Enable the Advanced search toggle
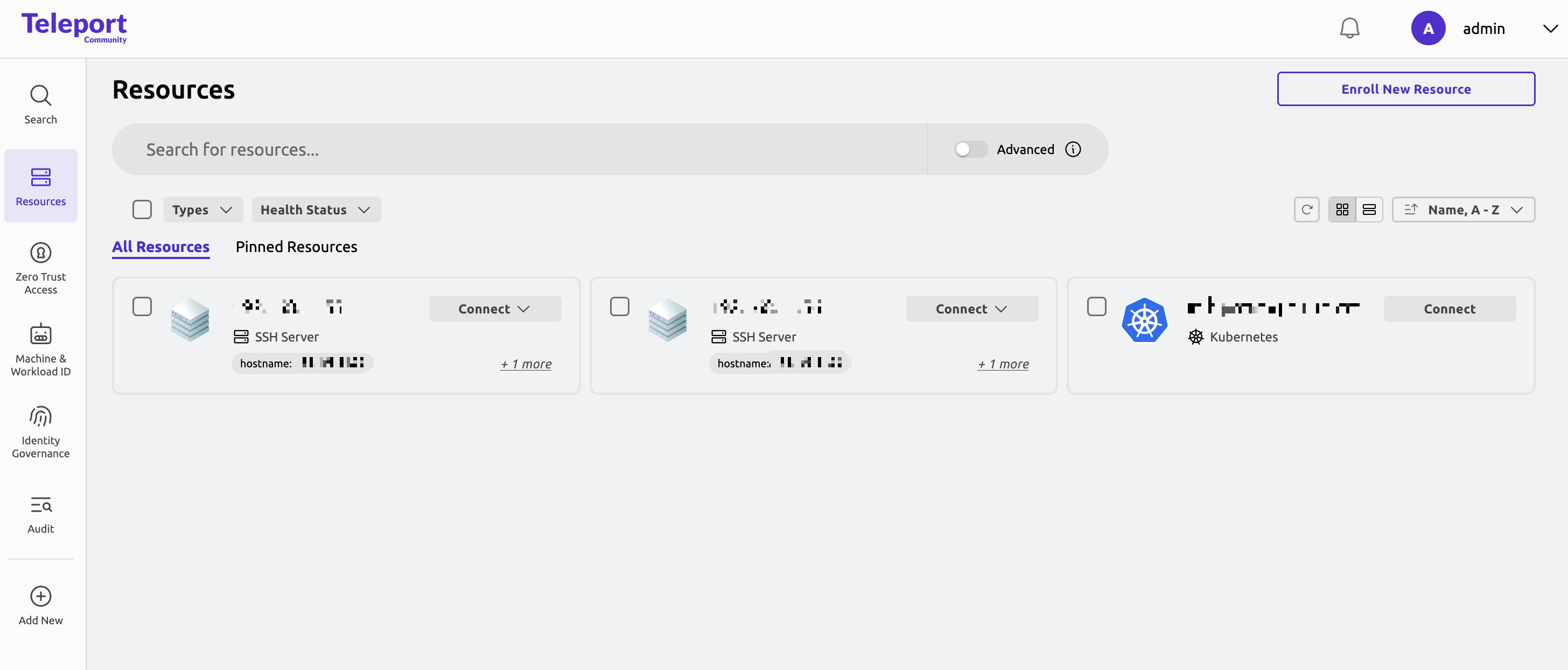This screenshot has width=1568, height=670. click(x=970, y=149)
